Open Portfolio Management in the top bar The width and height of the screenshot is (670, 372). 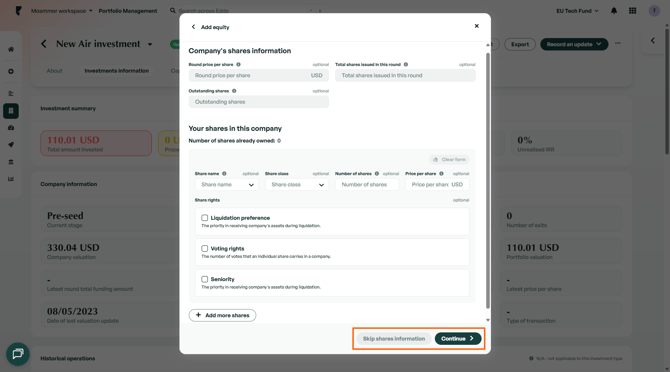(128, 11)
